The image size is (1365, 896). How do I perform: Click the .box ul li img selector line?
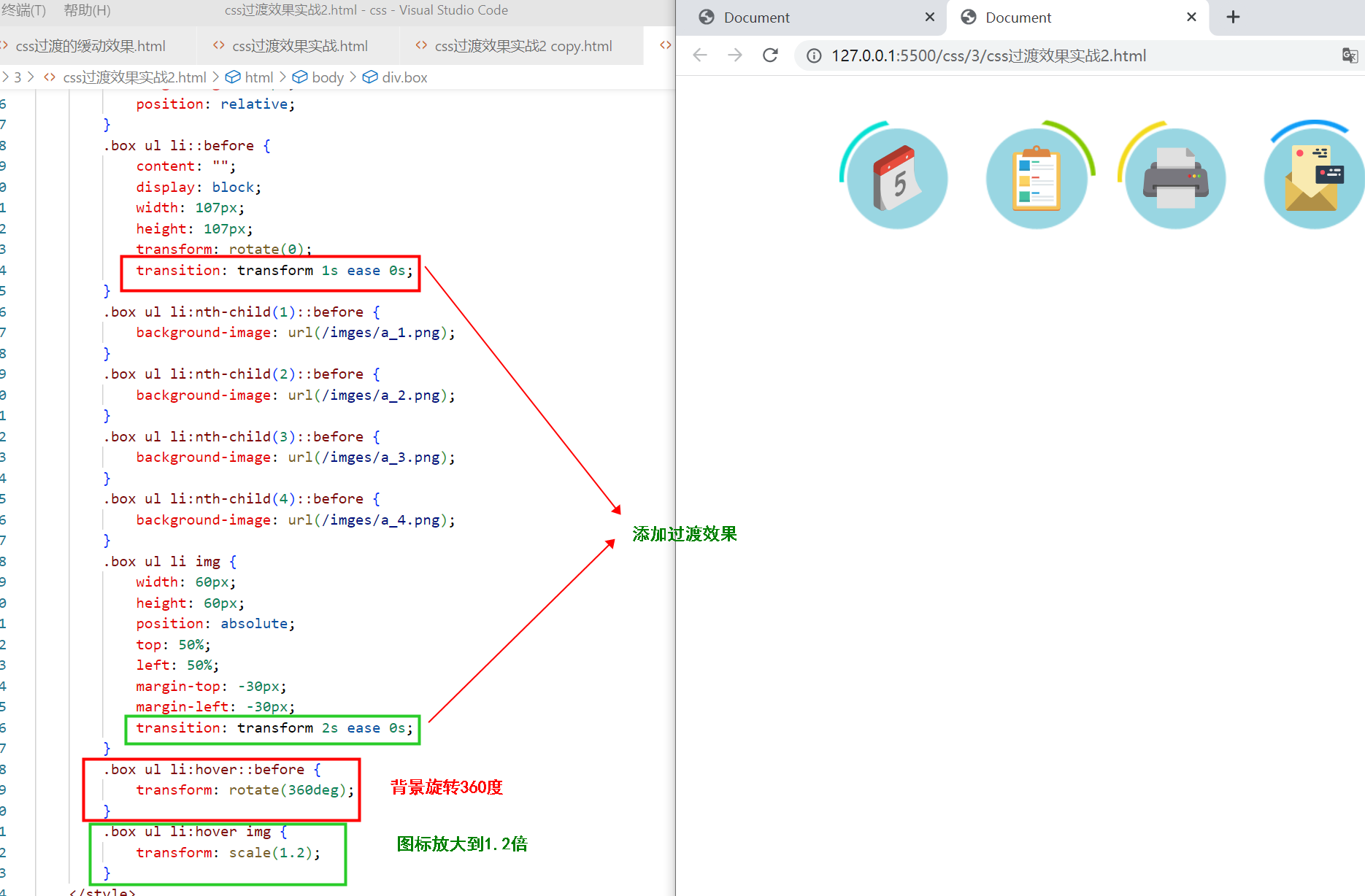click(x=170, y=562)
